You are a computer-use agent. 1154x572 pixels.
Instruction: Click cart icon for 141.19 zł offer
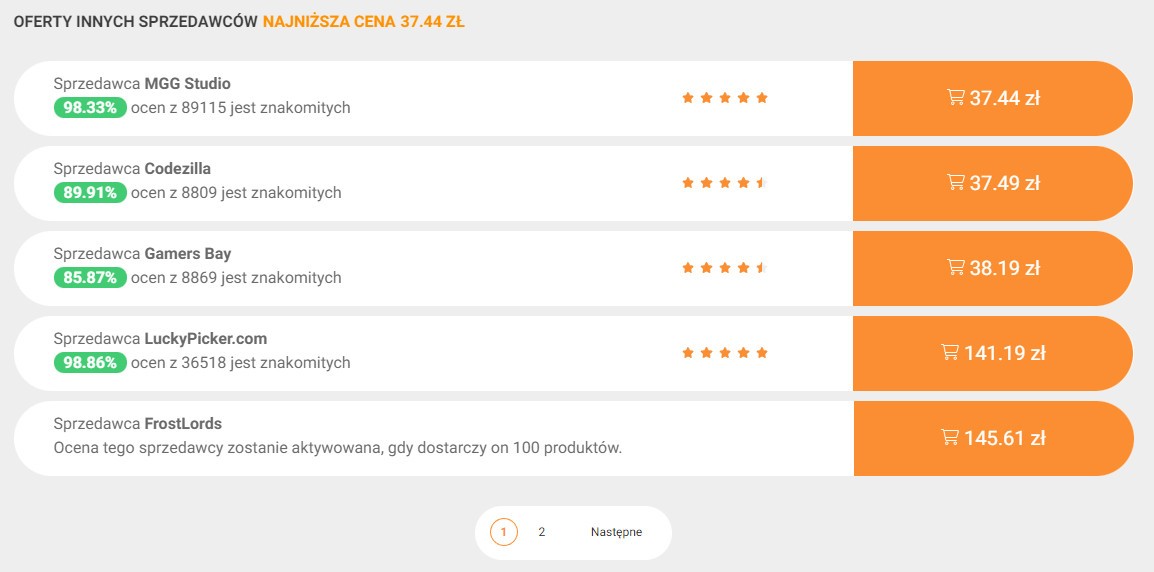[x=950, y=353]
